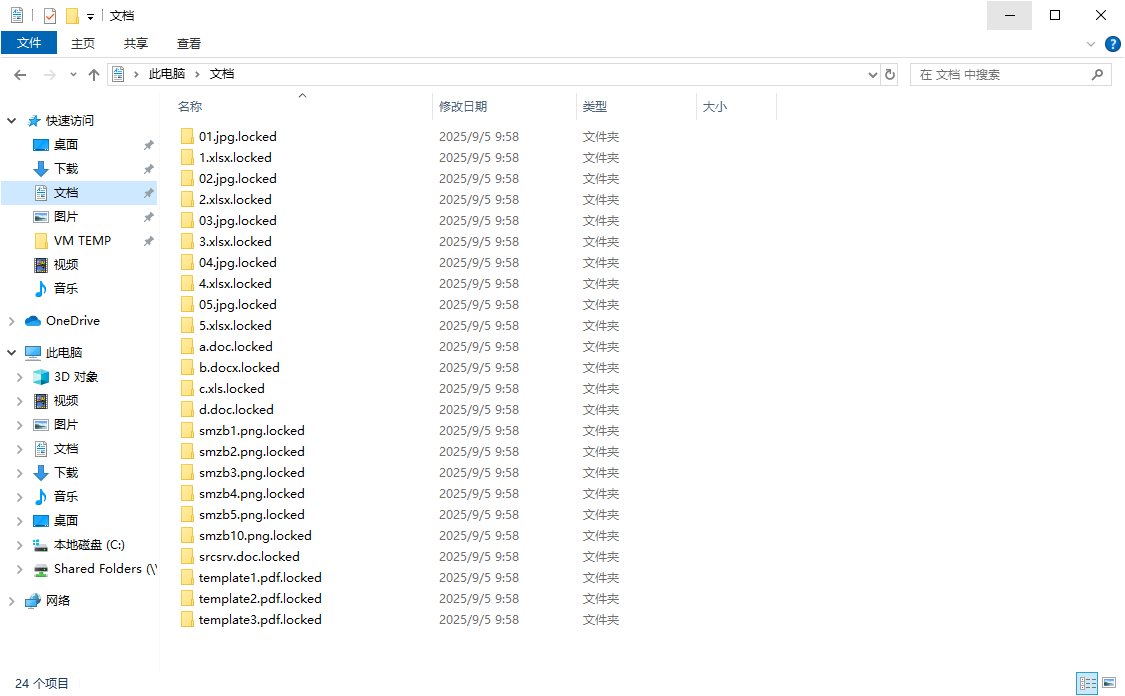1125x696 pixels.
Task: Sort files by 修改日期 column
Action: [x=463, y=107]
